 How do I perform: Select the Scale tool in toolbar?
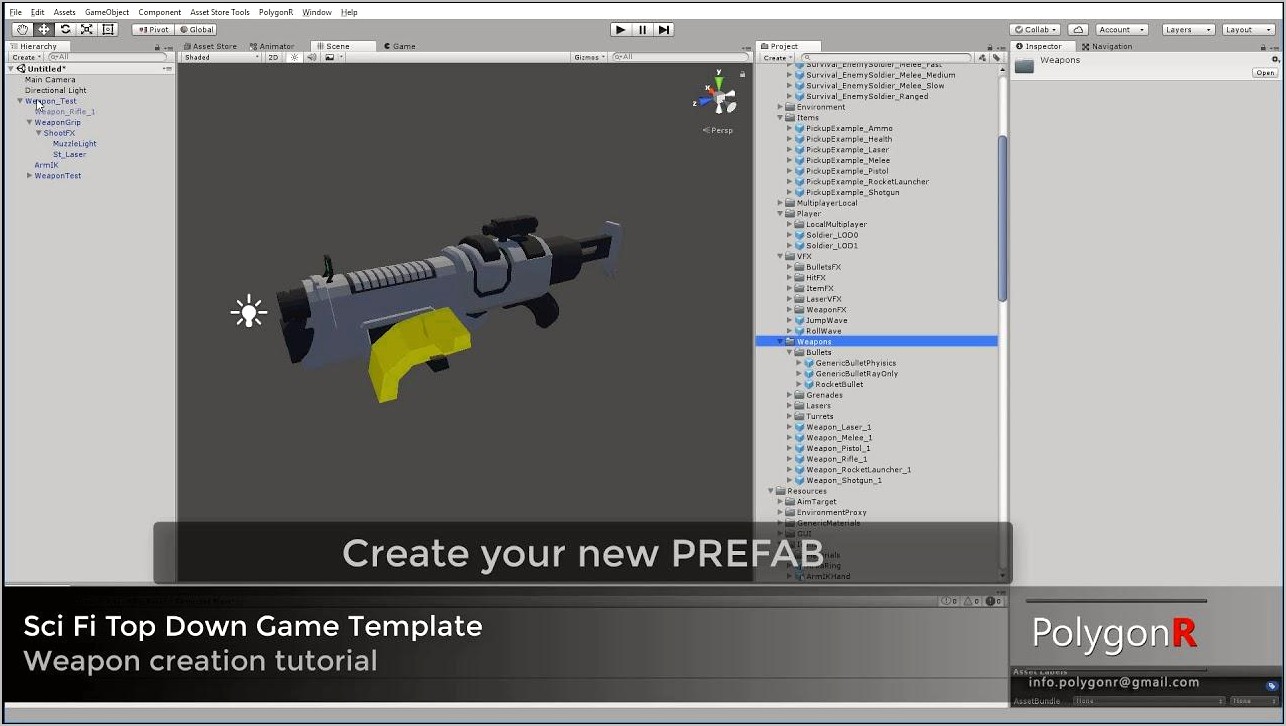coord(87,29)
